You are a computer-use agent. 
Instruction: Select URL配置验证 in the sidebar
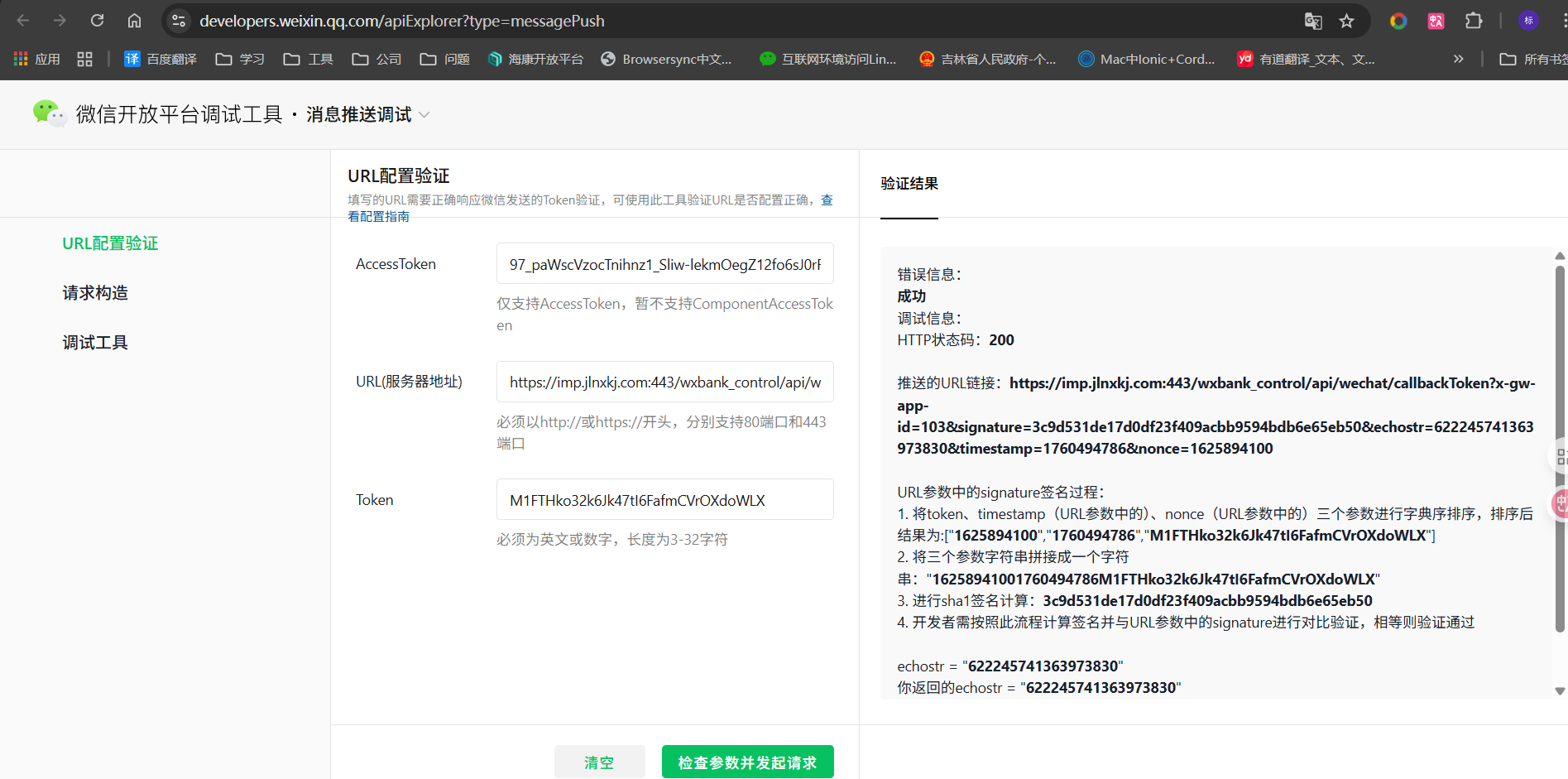[110, 243]
